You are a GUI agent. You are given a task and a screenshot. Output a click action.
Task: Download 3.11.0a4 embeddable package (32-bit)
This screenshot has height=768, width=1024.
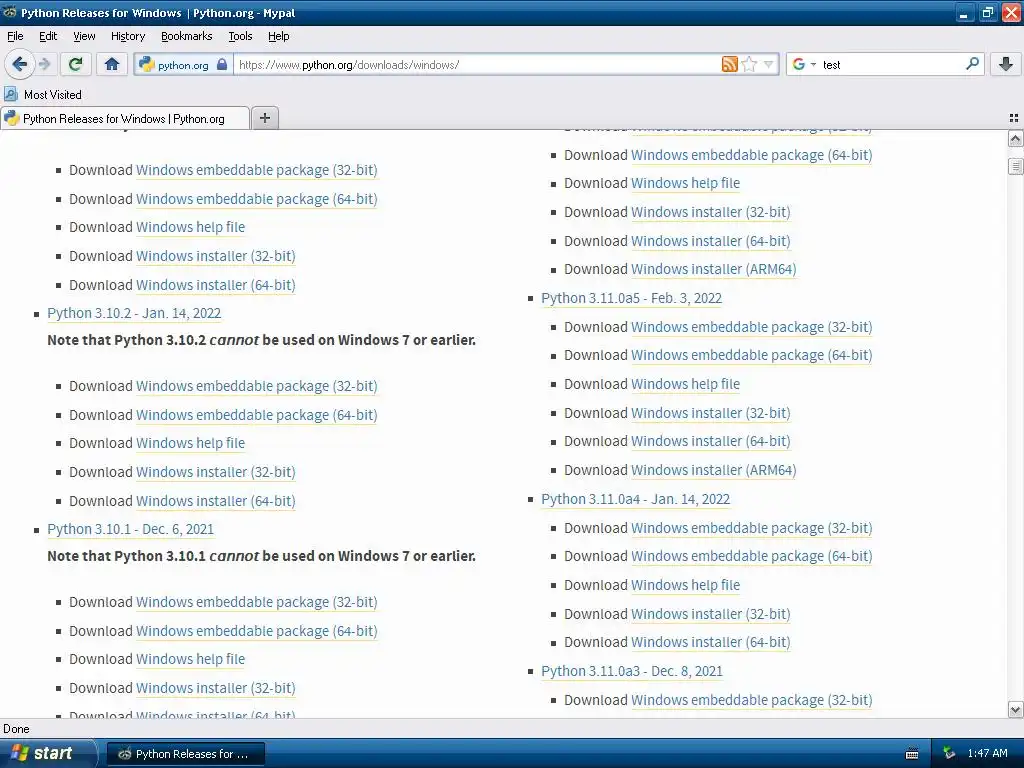point(752,528)
